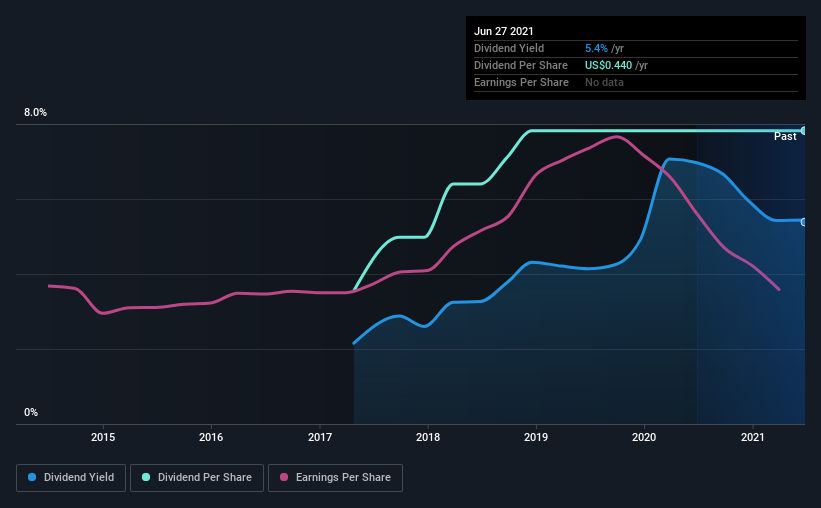Select the 2018 x-axis label

pos(428,437)
